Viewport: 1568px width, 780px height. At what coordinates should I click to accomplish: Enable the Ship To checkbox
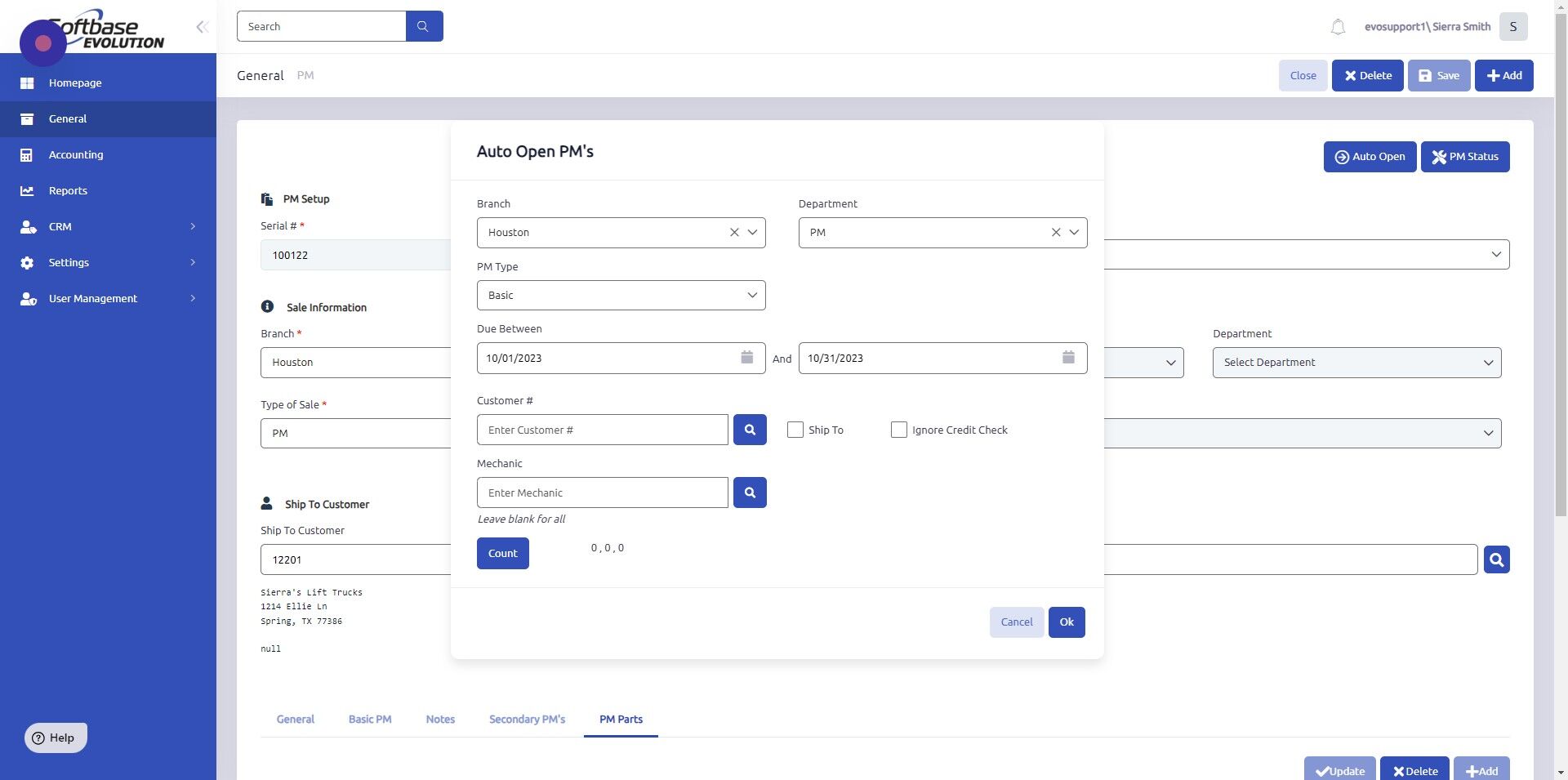[x=795, y=430]
